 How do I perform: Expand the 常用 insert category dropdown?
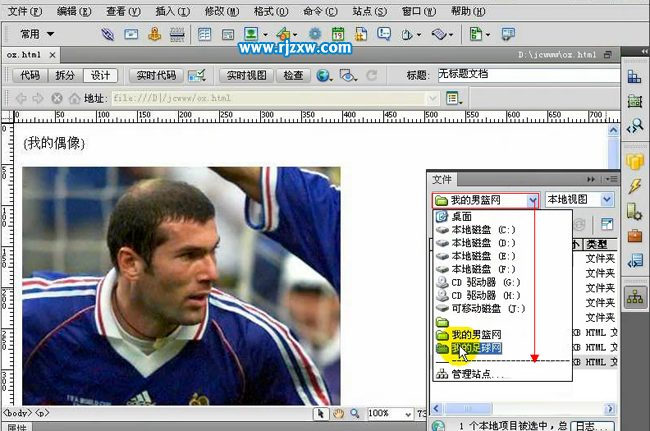[36, 34]
